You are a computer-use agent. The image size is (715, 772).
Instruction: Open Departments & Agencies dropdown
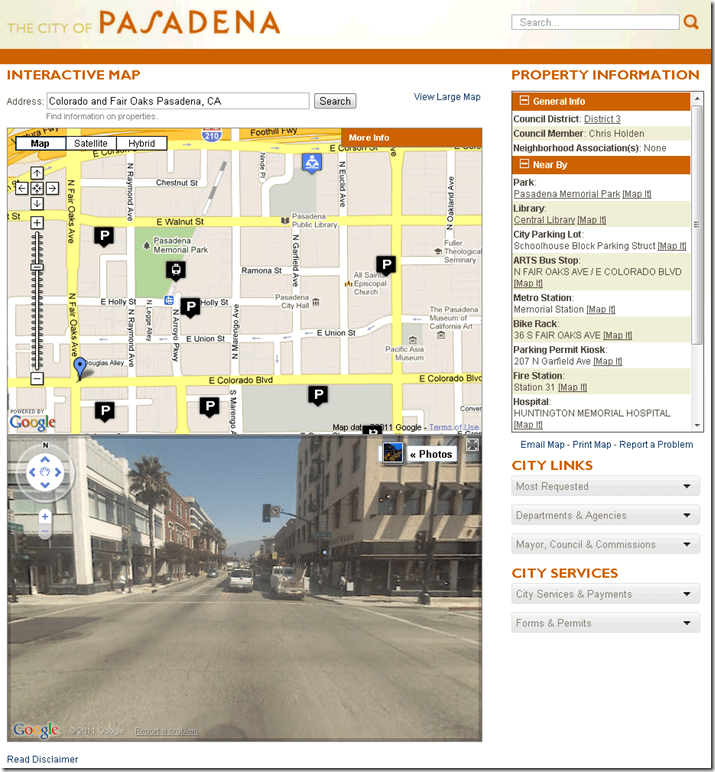pos(606,515)
